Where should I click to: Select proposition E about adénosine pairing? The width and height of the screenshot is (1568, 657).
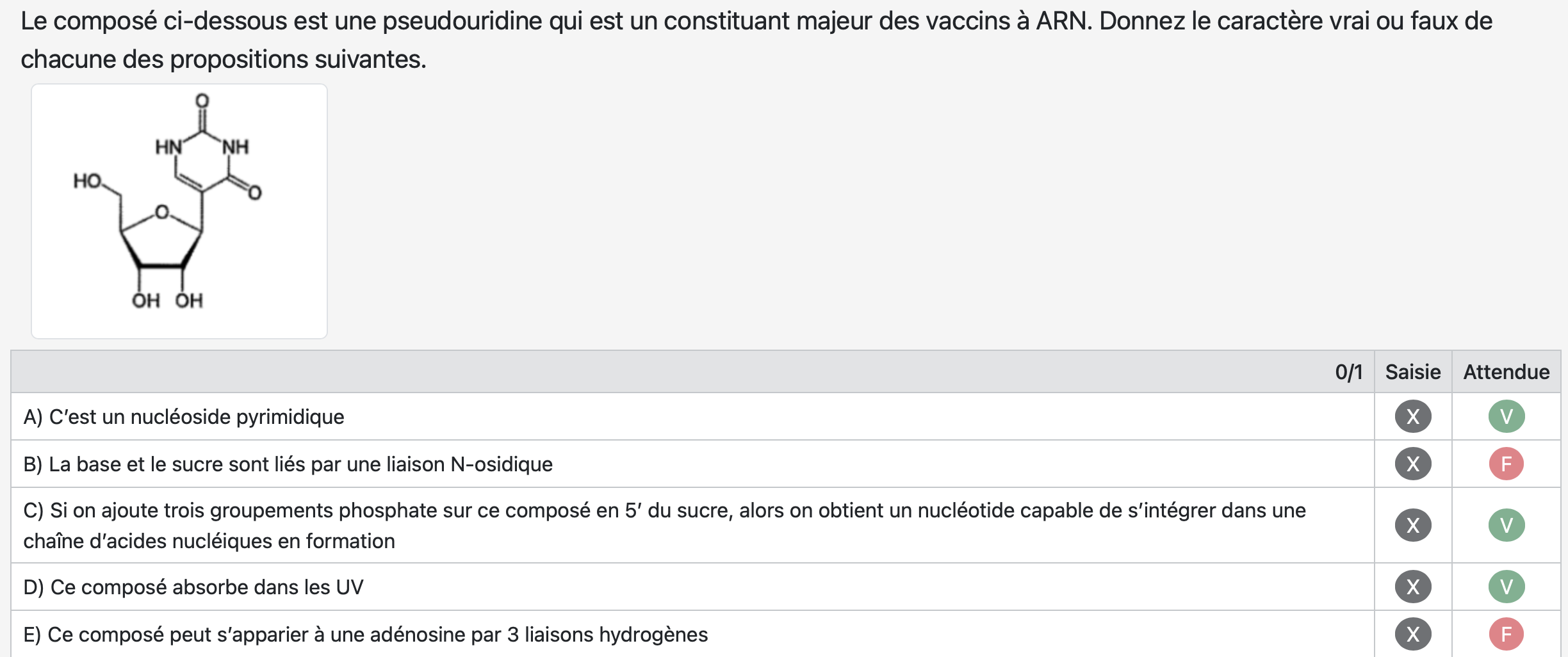[x=366, y=635]
